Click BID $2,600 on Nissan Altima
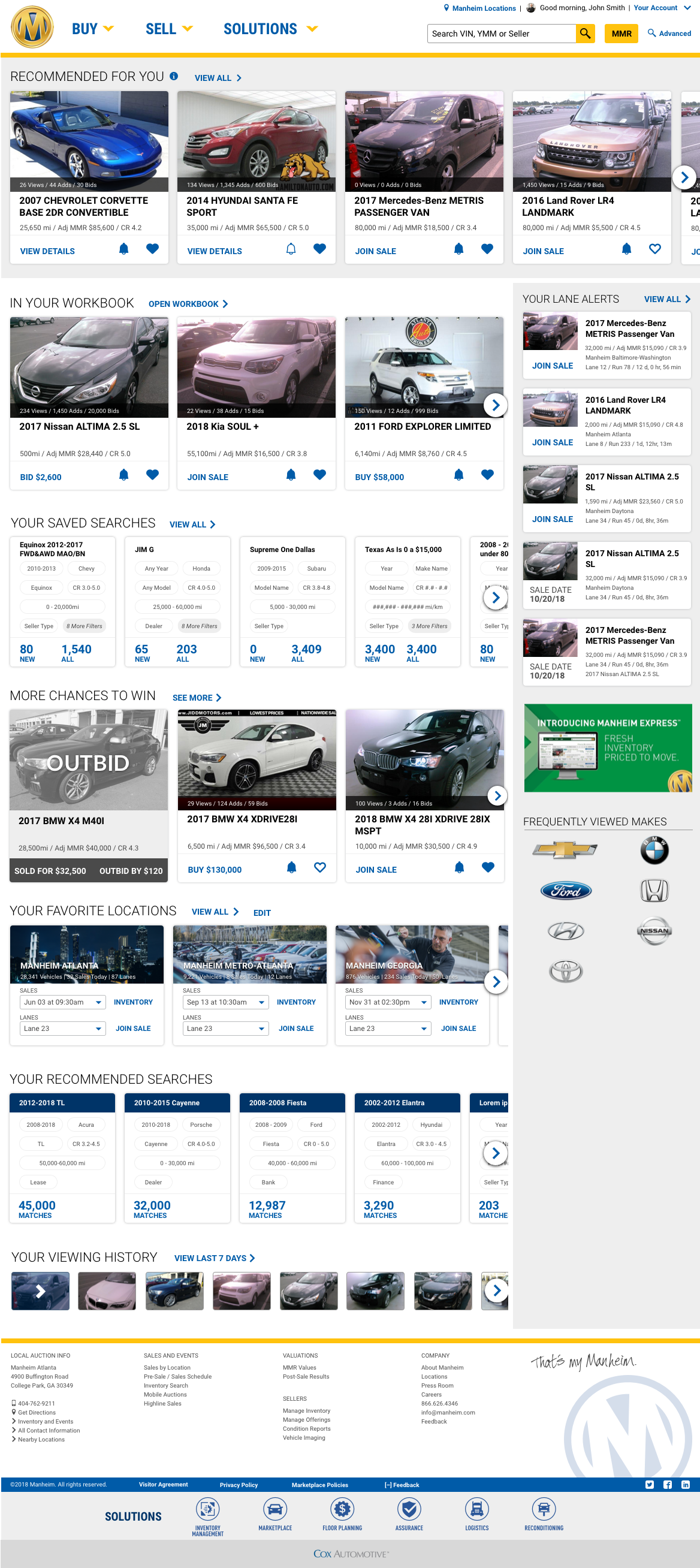This screenshot has width=700, height=1568. (x=41, y=477)
